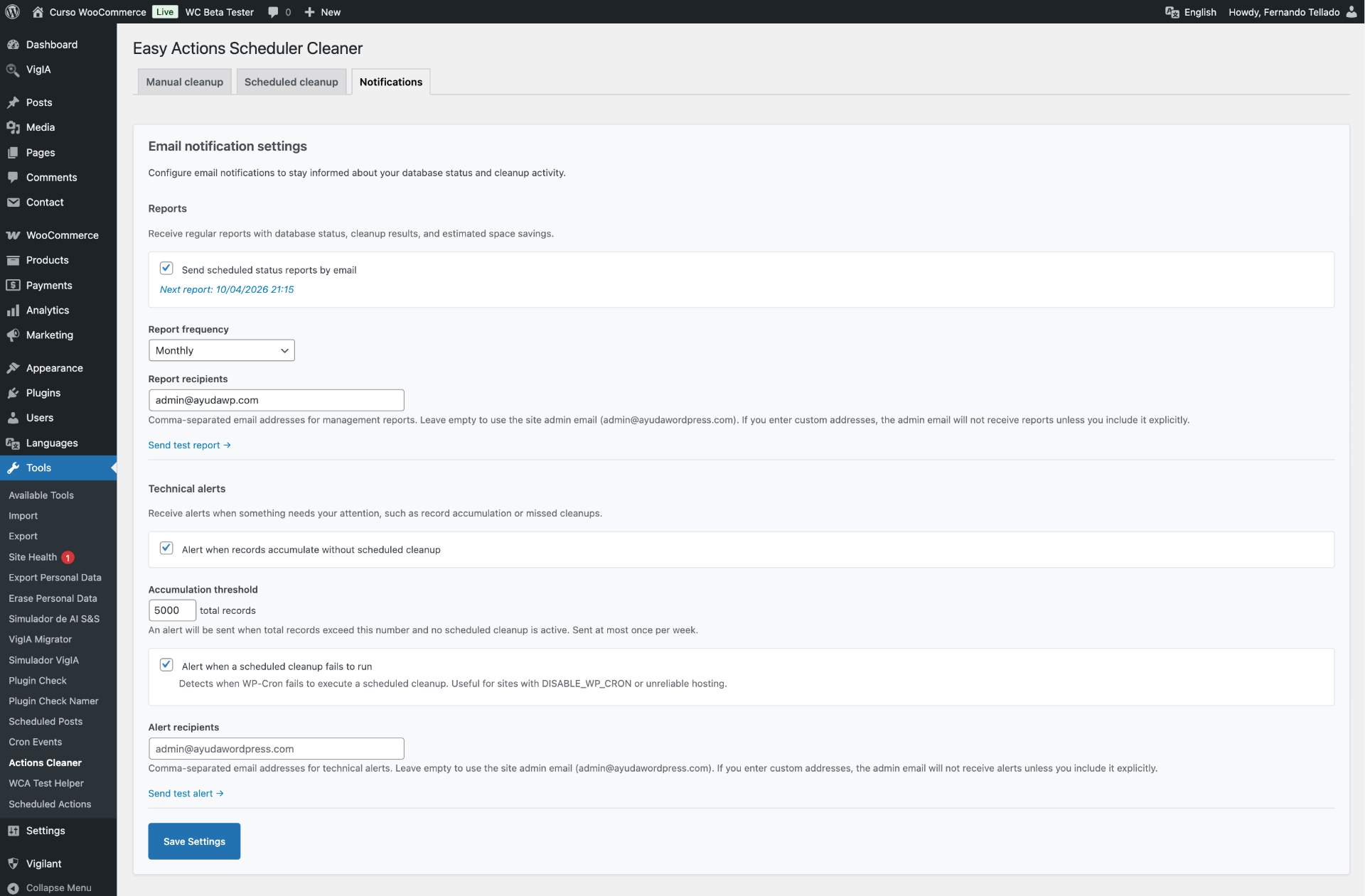
Task: Click the WooCommerce sidebar icon
Action: point(13,235)
